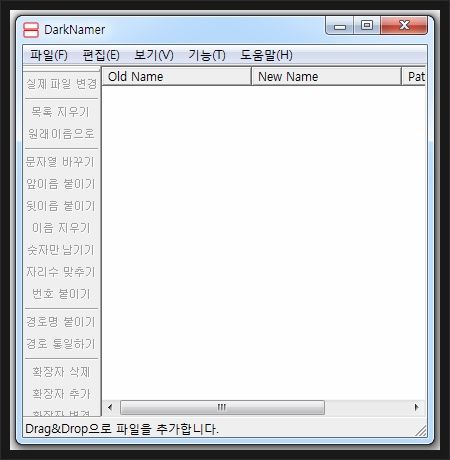
Task: Click the 확장자 삭제 button
Action: [61, 372]
